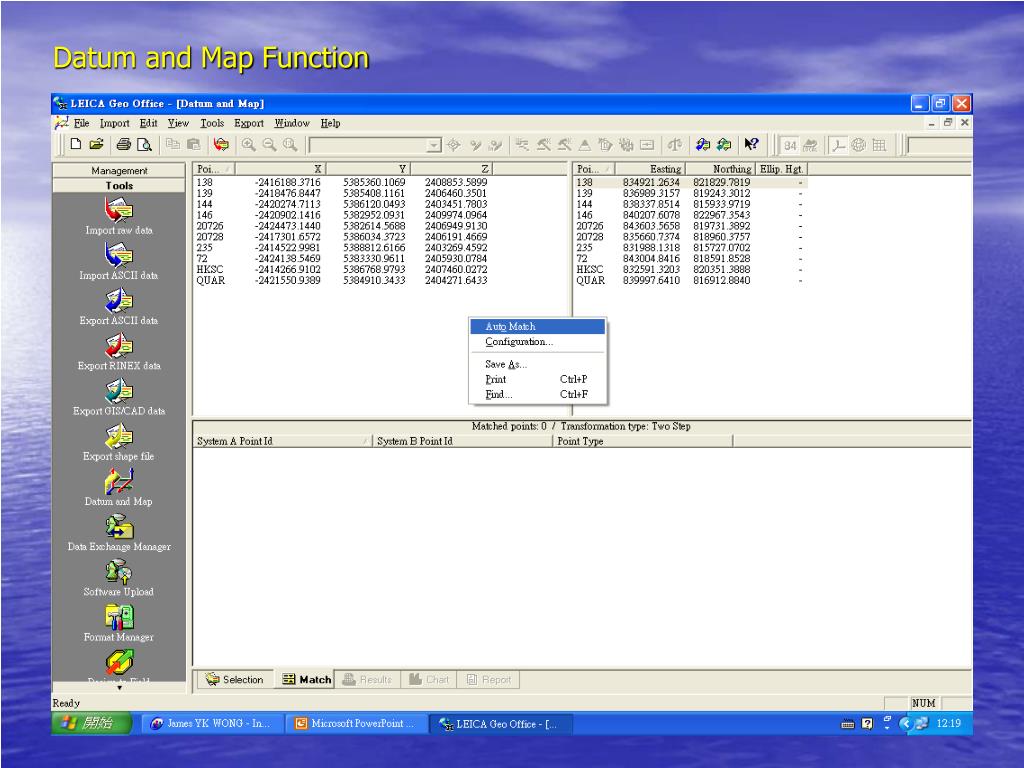
Task: Open the File menu
Action: (82, 123)
